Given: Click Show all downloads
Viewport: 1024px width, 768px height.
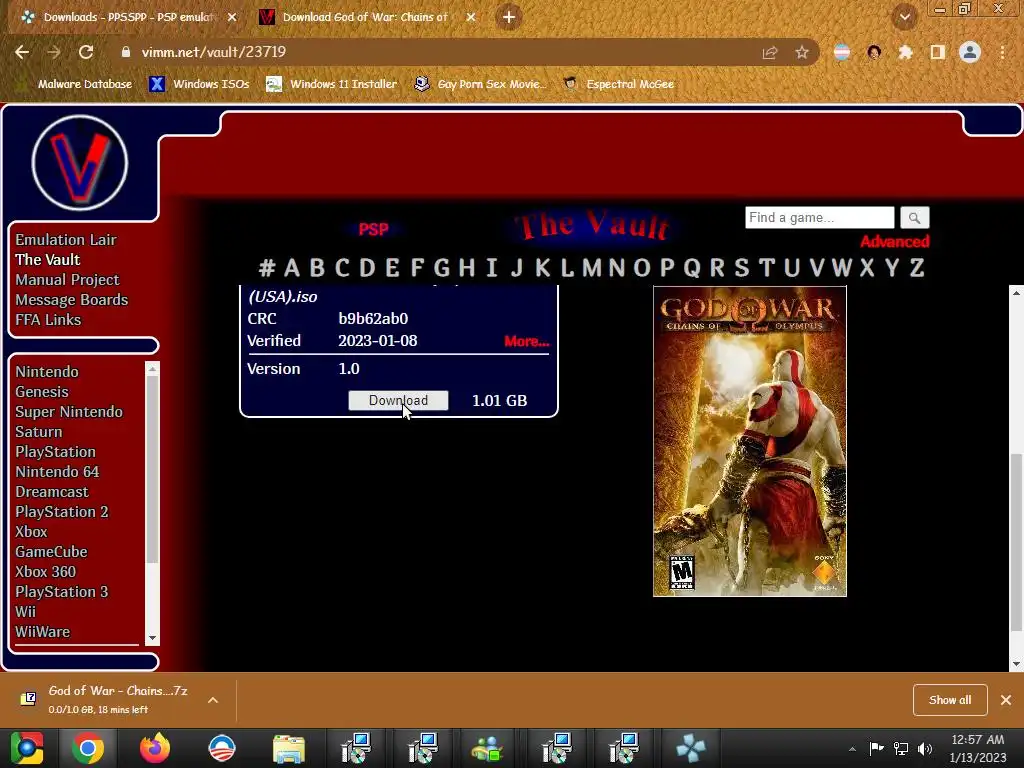Looking at the screenshot, I should click(x=950, y=700).
